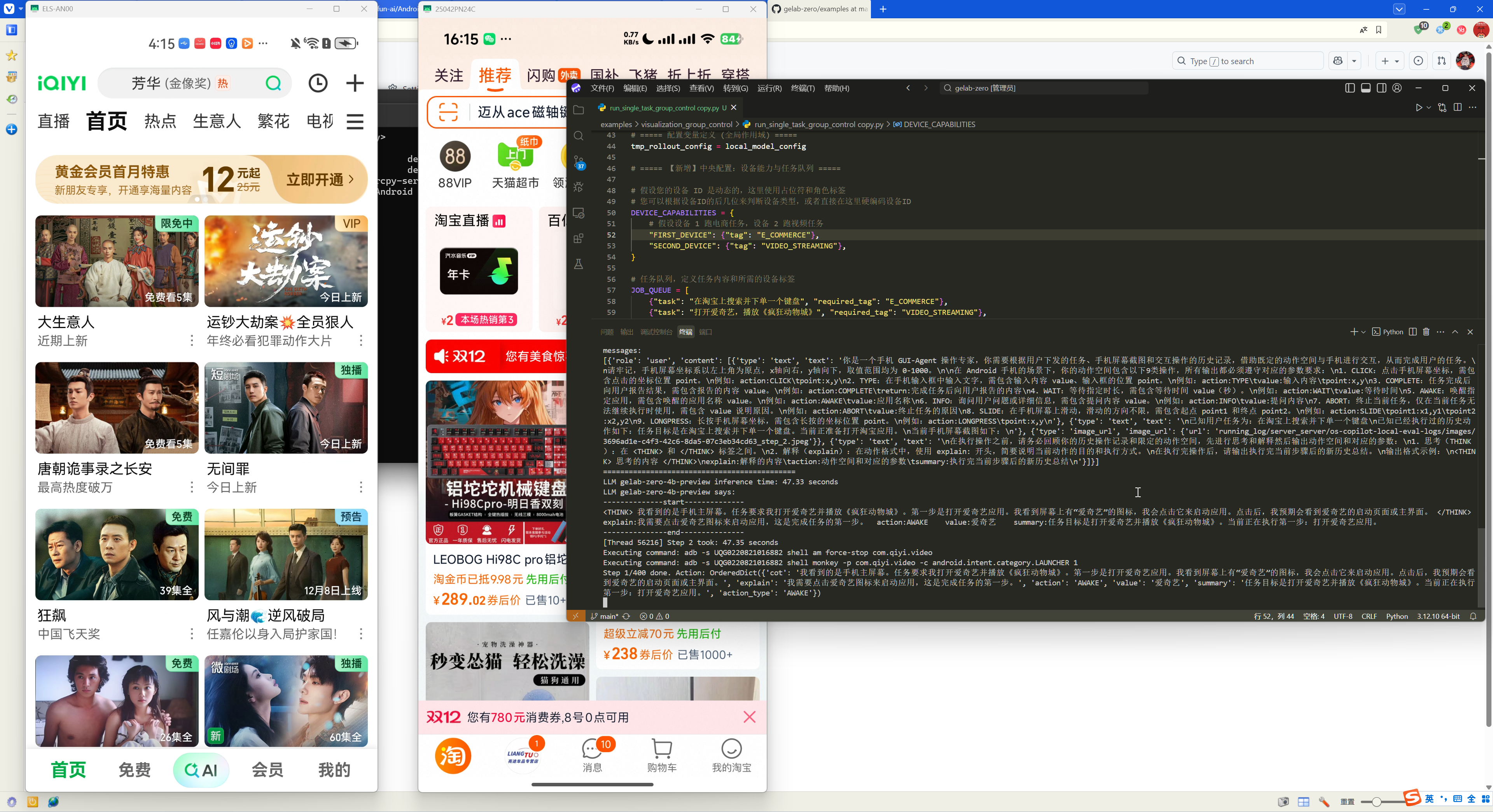Open the Run and Debug sidebar icon
Image resolution: width=1493 pixels, height=812 pixels.
[579, 187]
